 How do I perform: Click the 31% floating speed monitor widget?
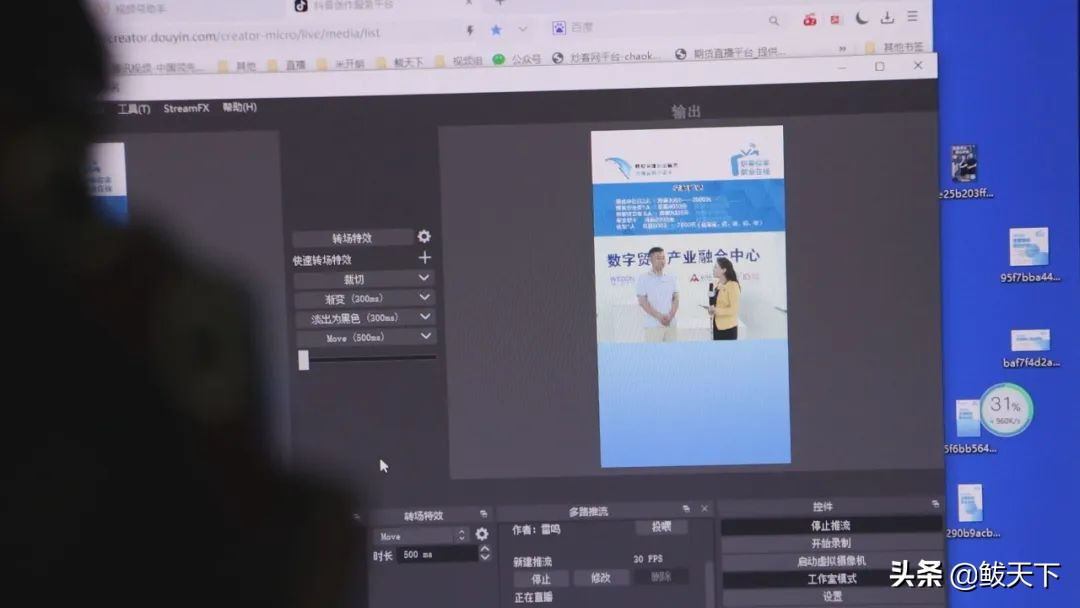tap(1006, 410)
